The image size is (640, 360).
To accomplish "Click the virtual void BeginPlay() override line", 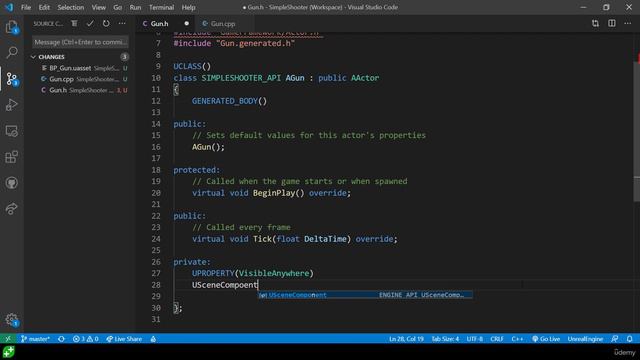I will (271, 193).
